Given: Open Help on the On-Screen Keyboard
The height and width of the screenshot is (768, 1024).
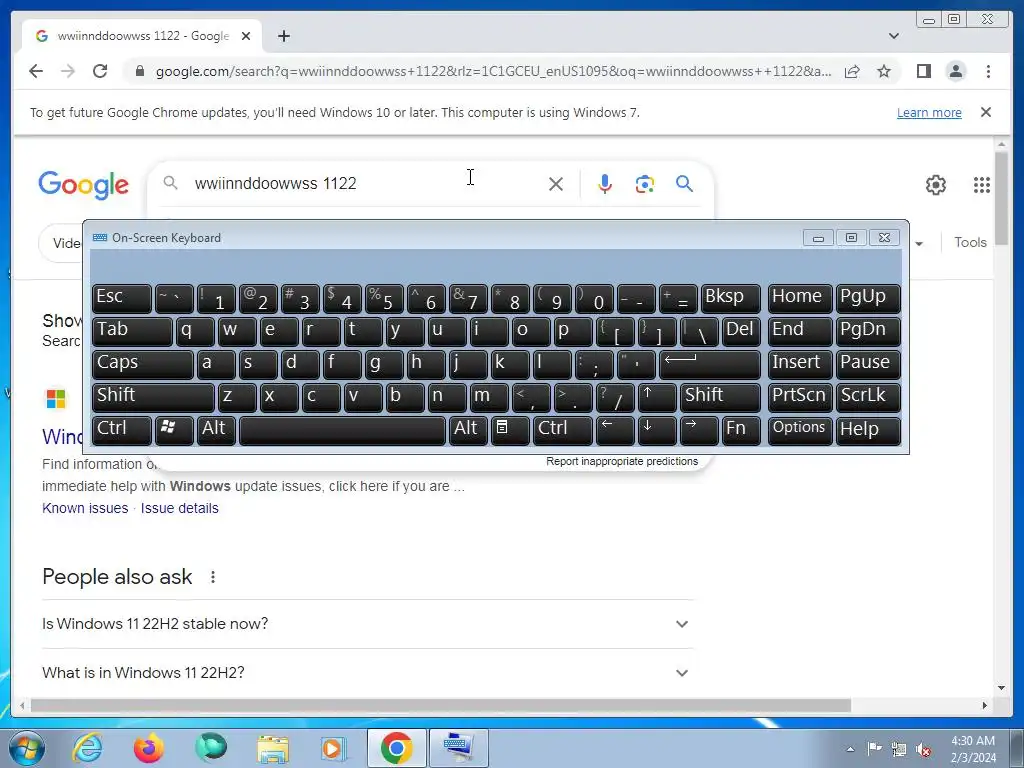Looking at the screenshot, I should click(868, 430).
